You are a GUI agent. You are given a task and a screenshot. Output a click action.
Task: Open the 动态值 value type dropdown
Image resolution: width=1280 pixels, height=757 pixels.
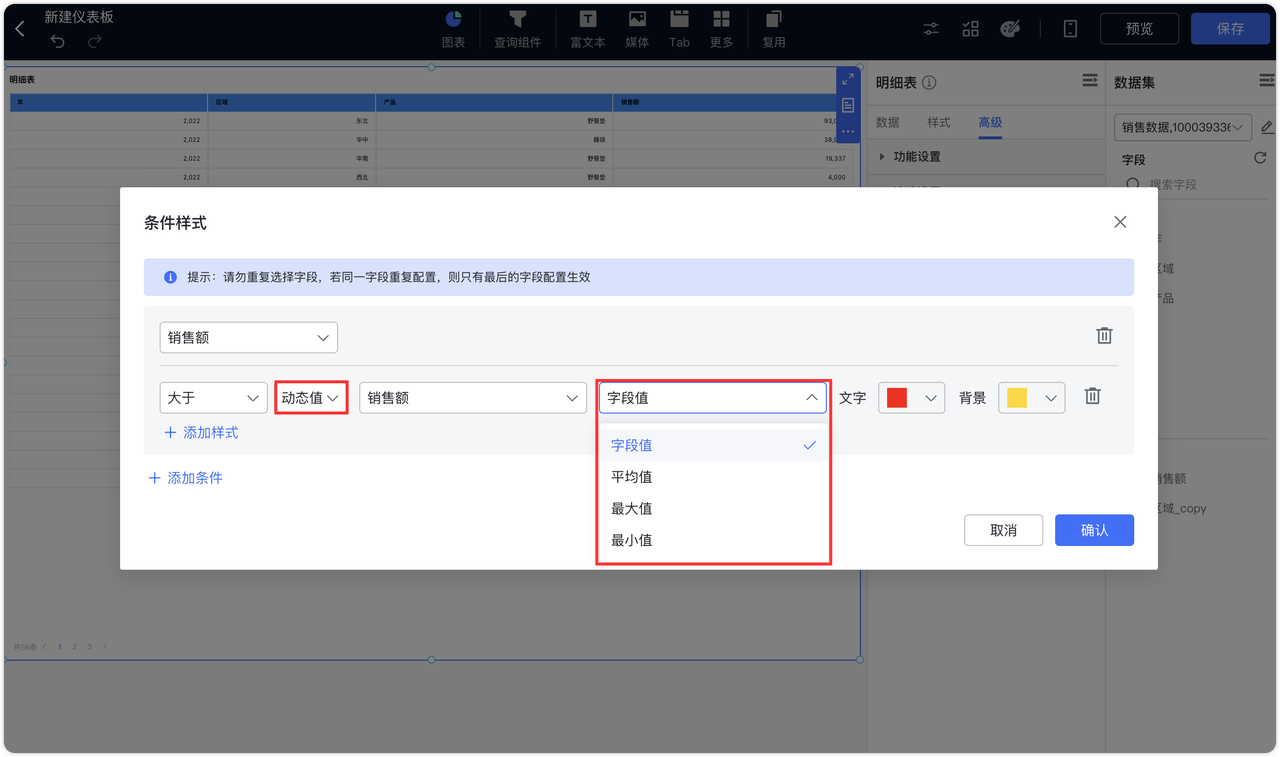click(x=311, y=398)
